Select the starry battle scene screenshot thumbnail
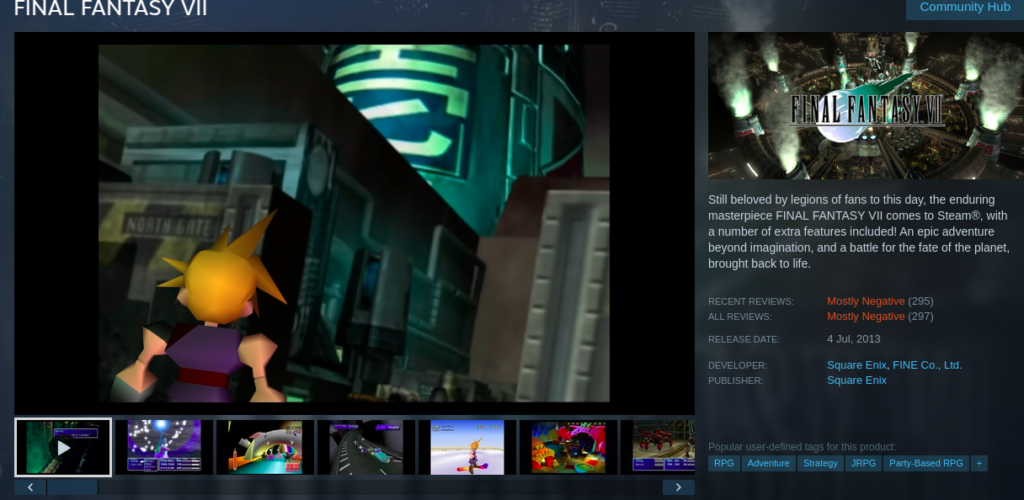Screen dimensions: 1024x500 coord(164,447)
